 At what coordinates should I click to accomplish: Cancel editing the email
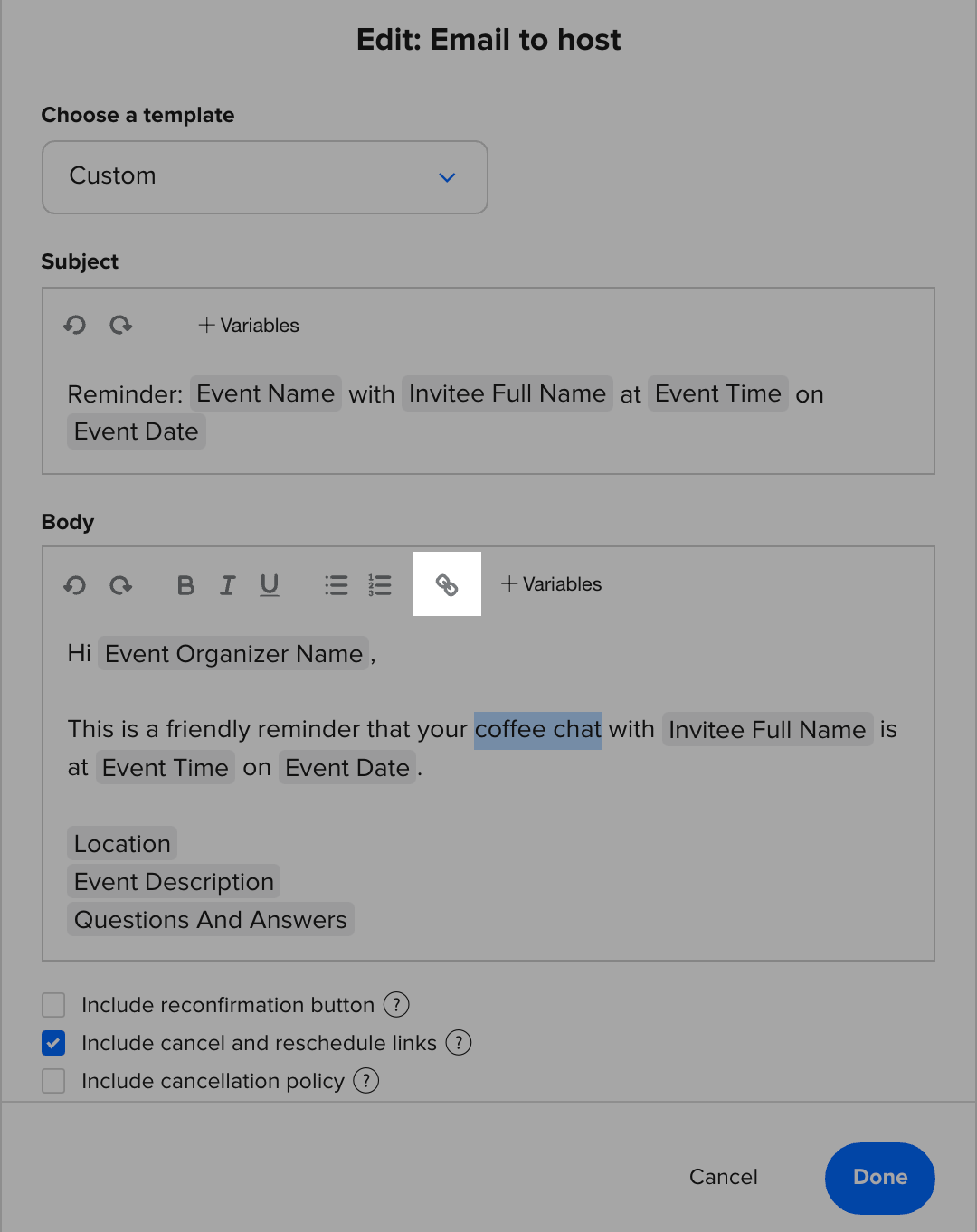tap(724, 1177)
